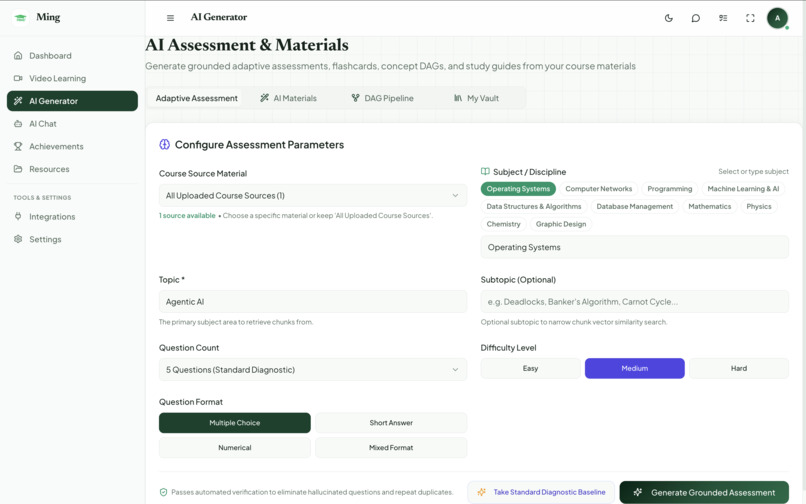Select the Operating Systems subject chip
The height and width of the screenshot is (504, 806).
pos(518,189)
